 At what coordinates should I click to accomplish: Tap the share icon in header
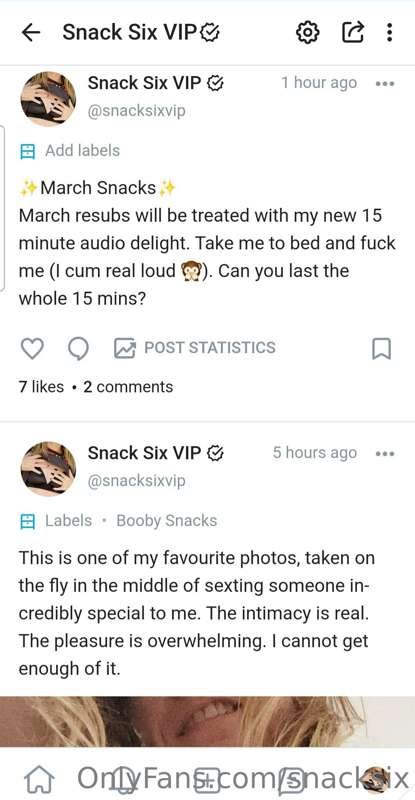click(352, 32)
